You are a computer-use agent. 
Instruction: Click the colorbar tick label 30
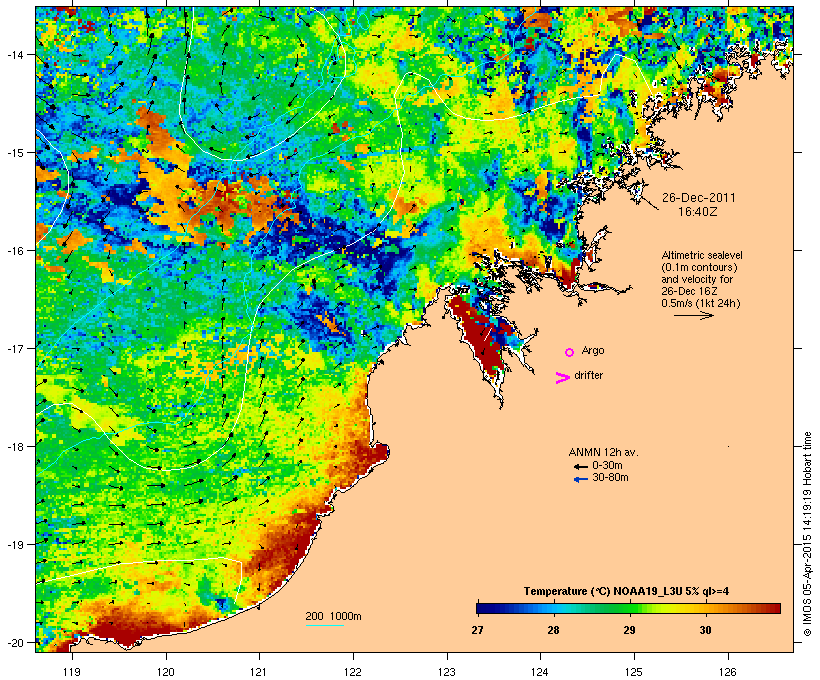coord(705,630)
